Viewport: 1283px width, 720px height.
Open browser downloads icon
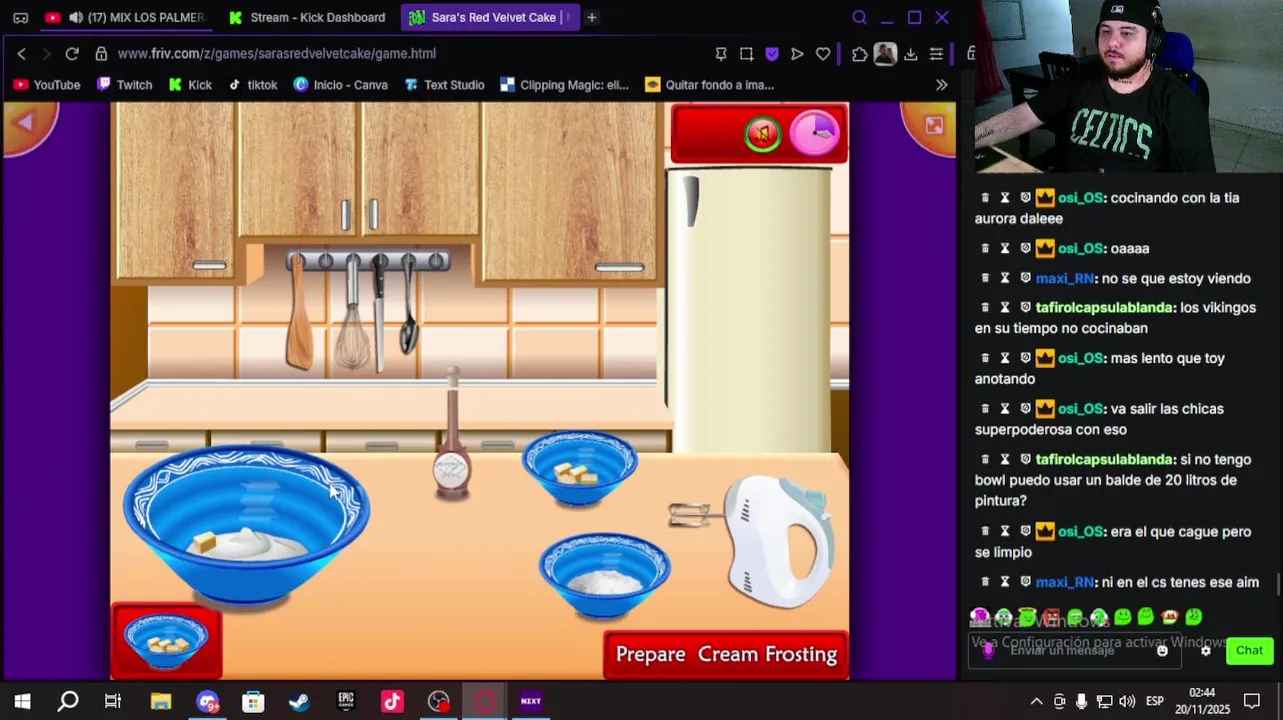[x=910, y=54]
